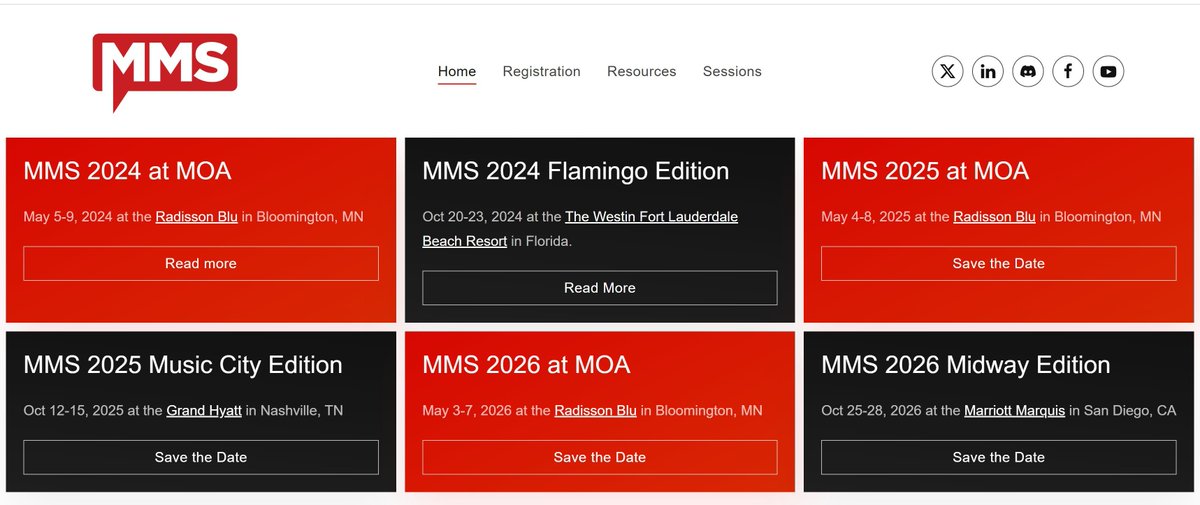Click the MMS 2025 at MOA heading
The width and height of the screenshot is (1200, 505).
pyautogui.click(x=925, y=171)
